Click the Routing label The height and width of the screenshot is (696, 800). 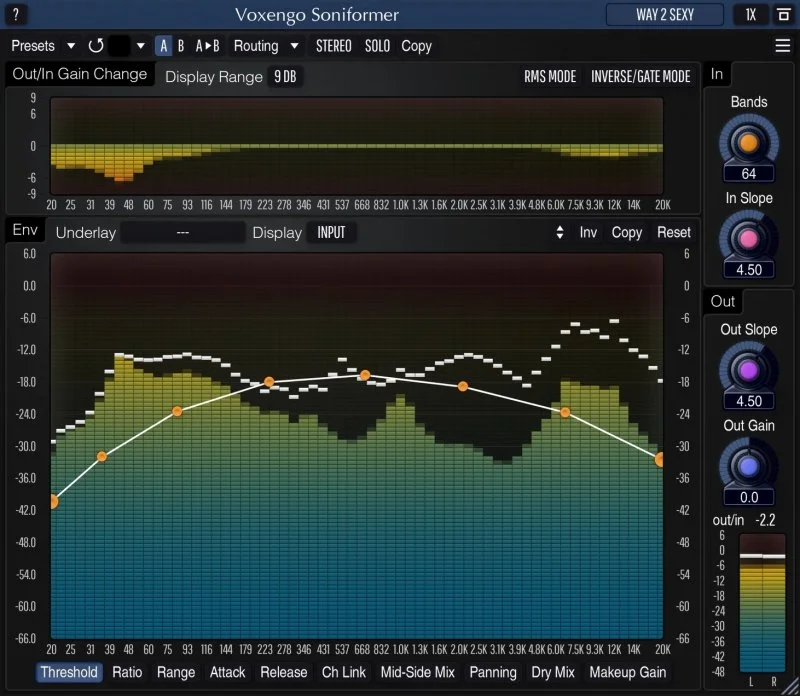click(x=256, y=46)
